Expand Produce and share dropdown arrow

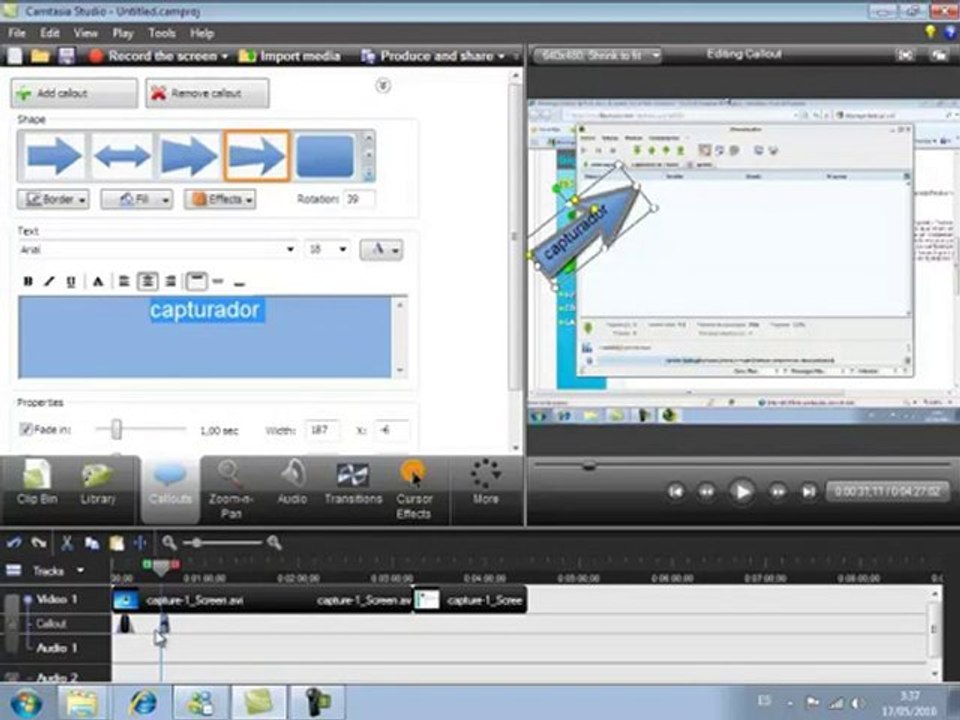click(501, 56)
